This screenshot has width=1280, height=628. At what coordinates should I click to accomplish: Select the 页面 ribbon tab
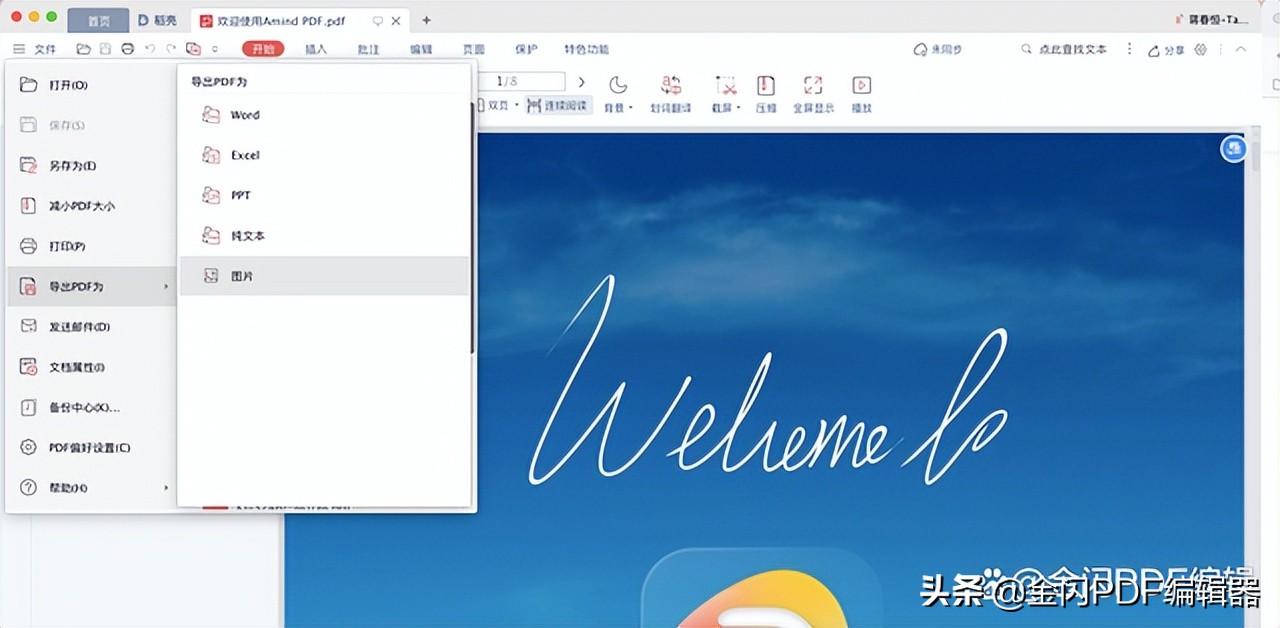click(x=473, y=49)
